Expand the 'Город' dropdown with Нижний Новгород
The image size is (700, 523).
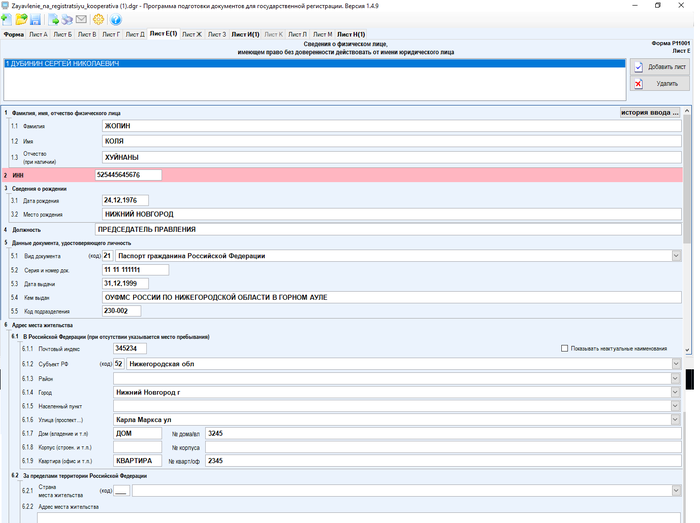click(676, 392)
